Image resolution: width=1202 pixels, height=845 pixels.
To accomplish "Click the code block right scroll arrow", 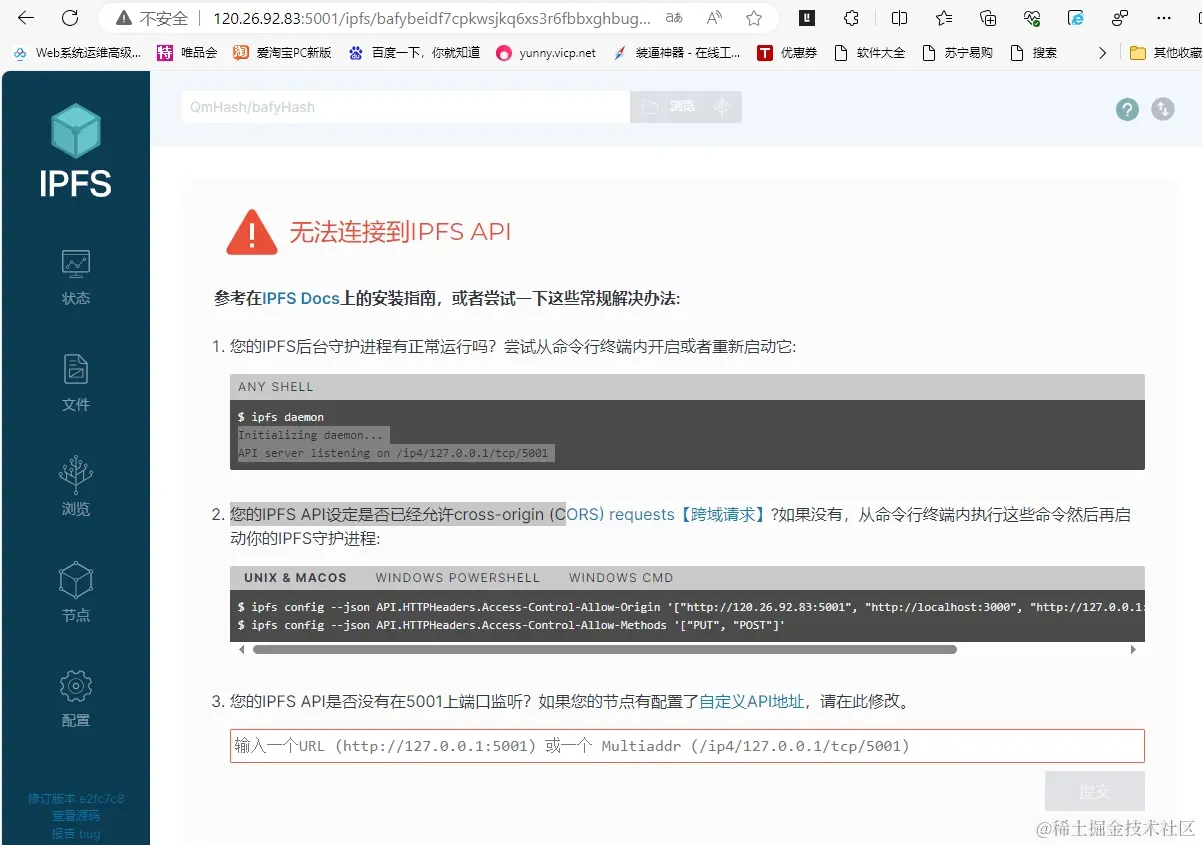I will pos(1133,649).
